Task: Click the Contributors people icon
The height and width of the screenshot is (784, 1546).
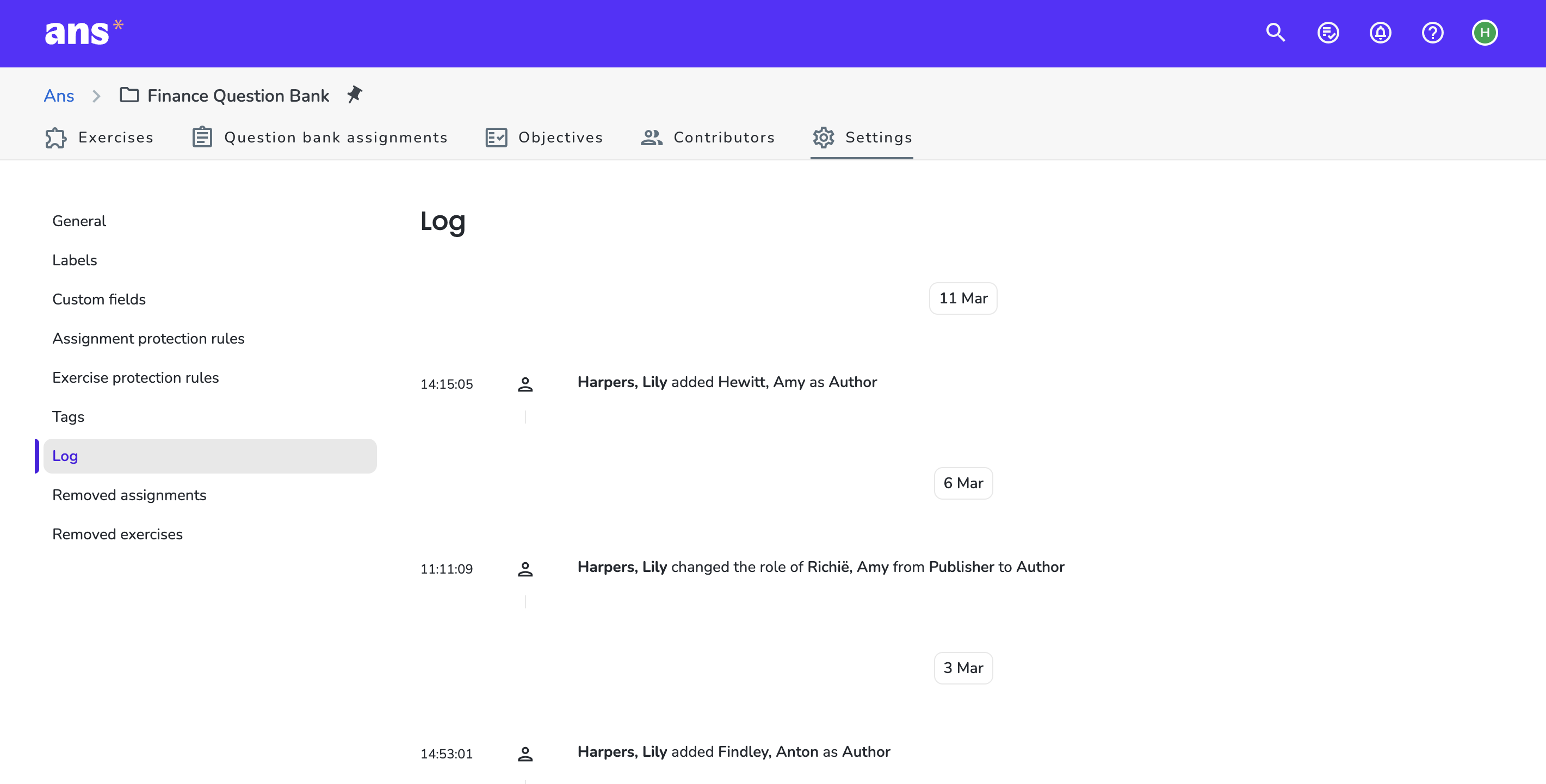Action: [x=651, y=138]
